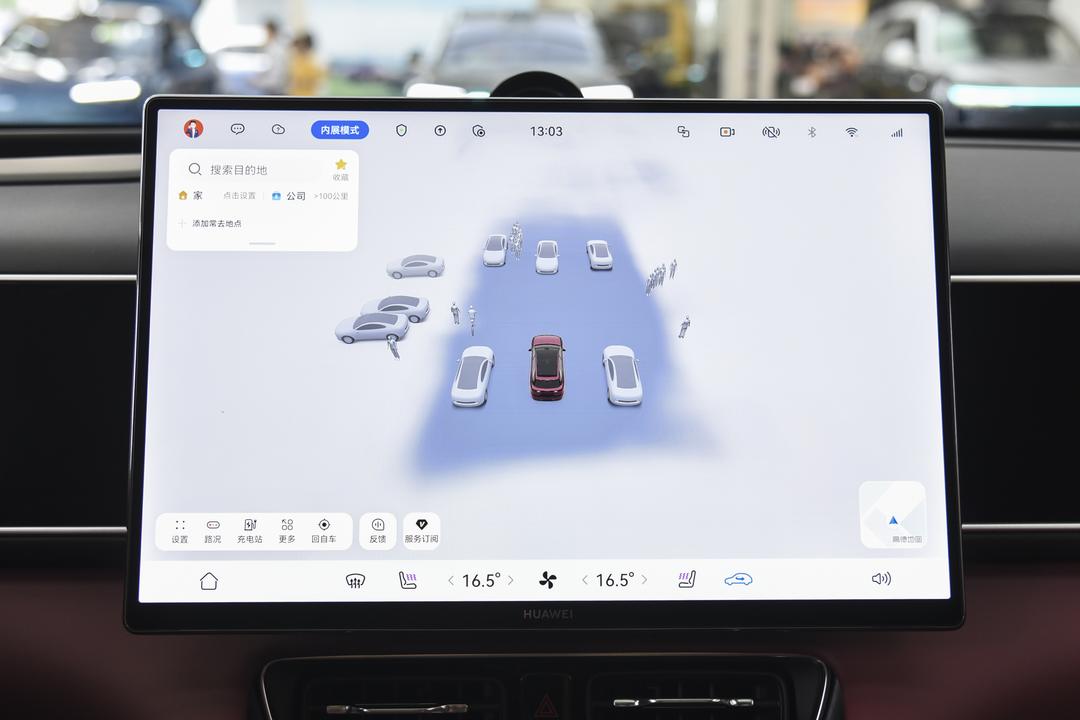
Task: Navigate to 家 home shortcut
Action: click(x=191, y=196)
